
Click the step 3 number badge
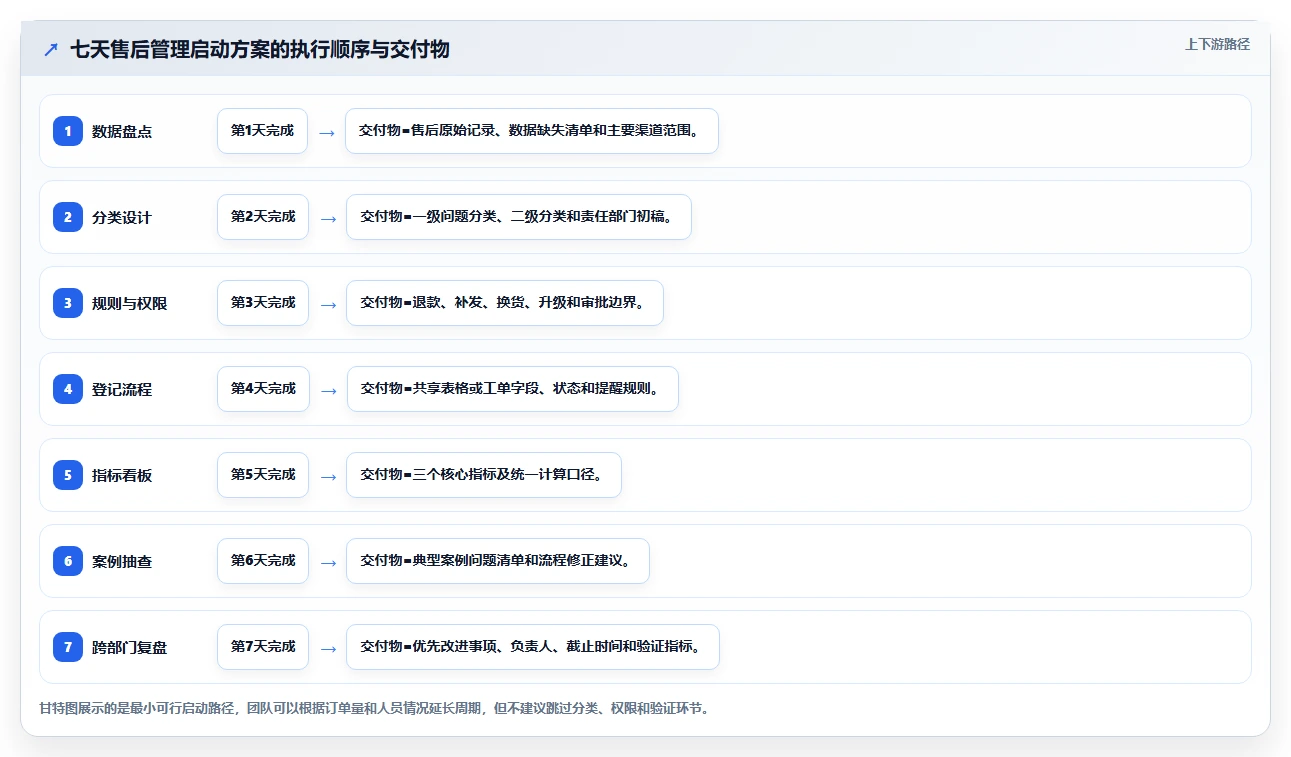(68, 303)
